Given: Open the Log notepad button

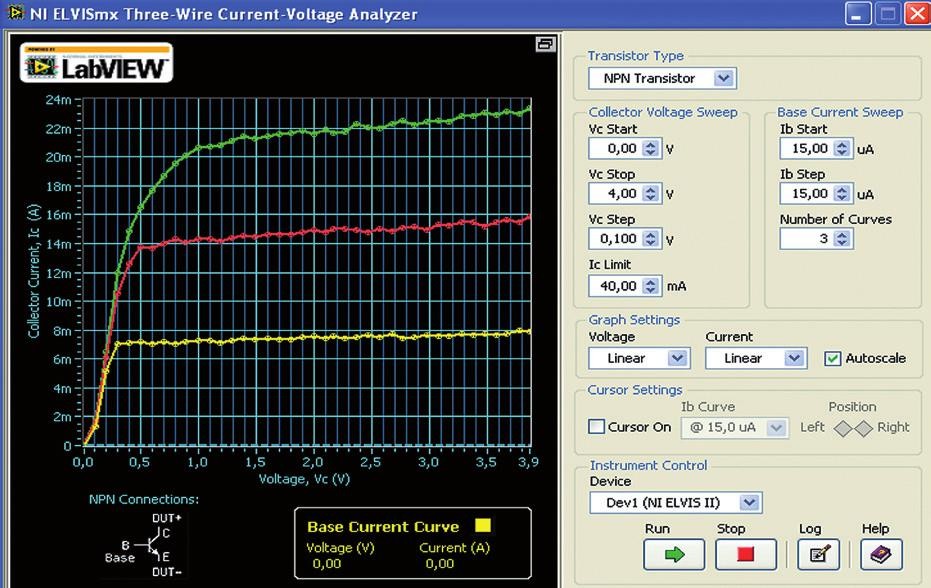Looking at the screenshot, I should [x=818, y=555].
